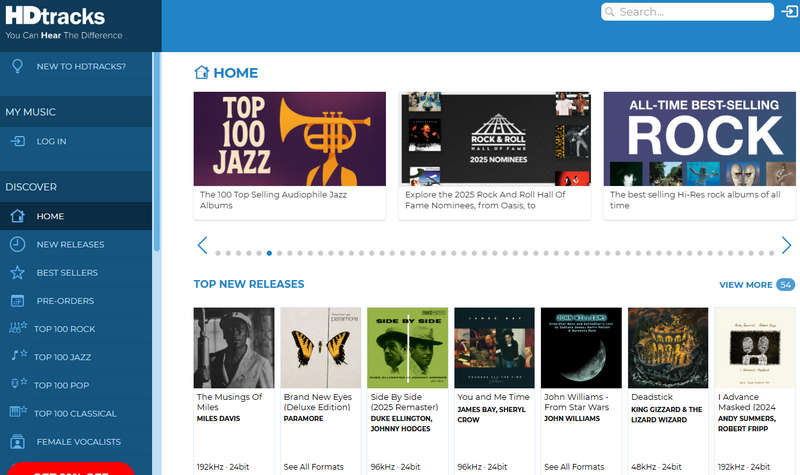The image size is (800, 475).
Task: Open Female Vocalists category
Action: coord(79,442)
